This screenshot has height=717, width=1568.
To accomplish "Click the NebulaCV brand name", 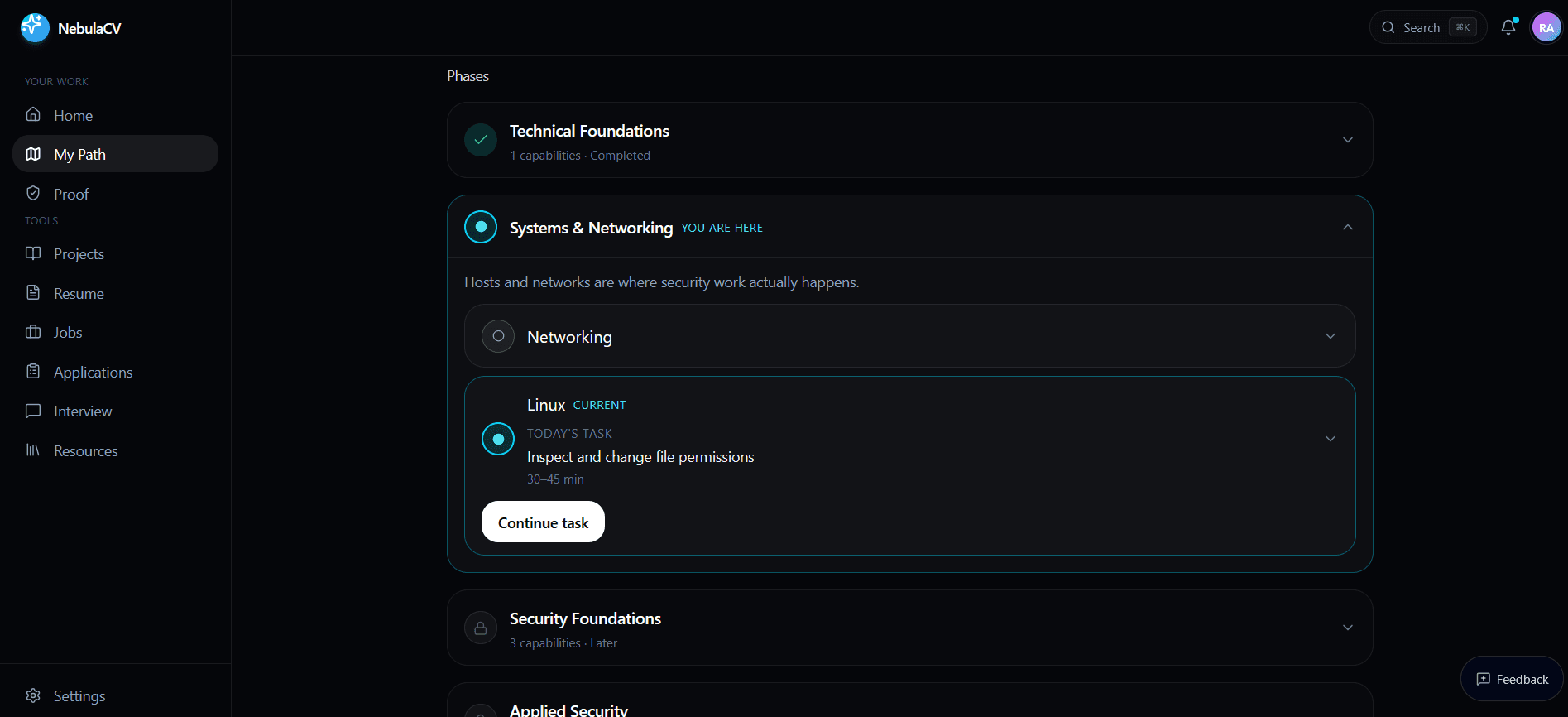I will 89,28.
